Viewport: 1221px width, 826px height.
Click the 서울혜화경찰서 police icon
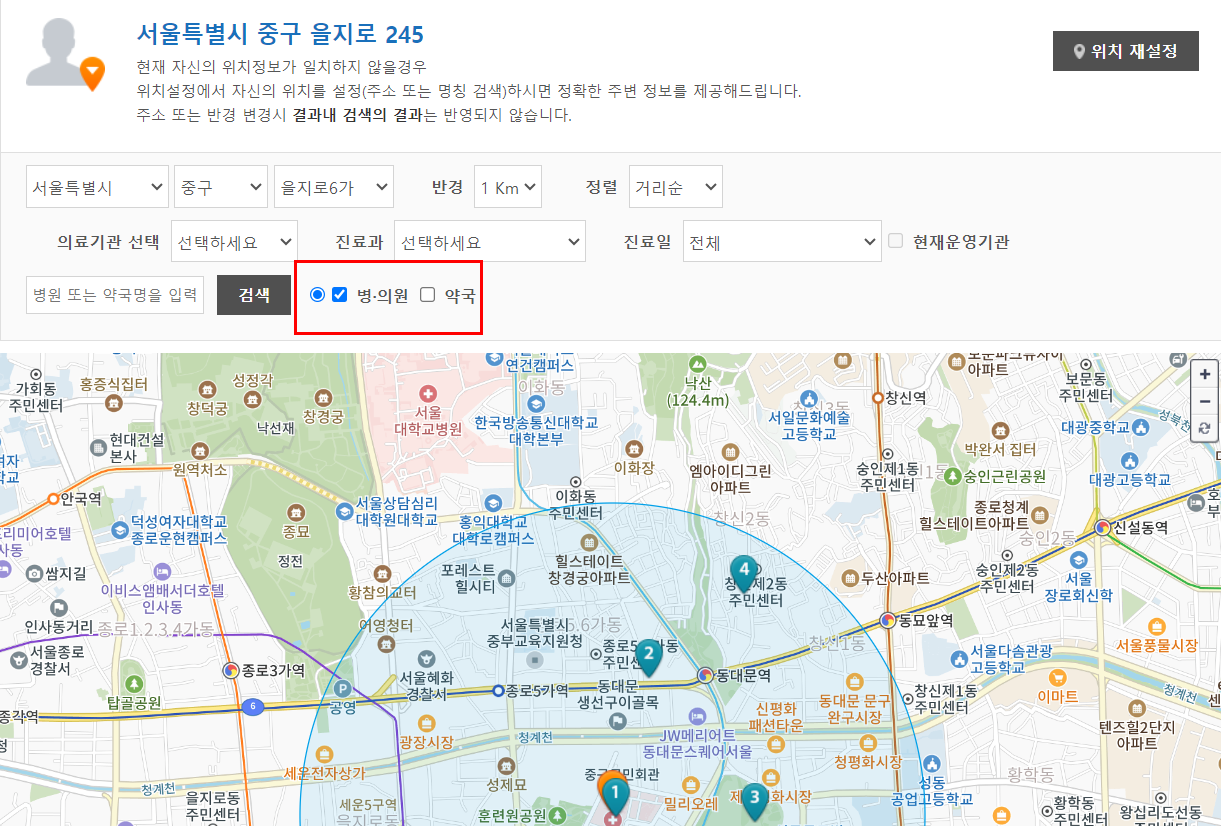click(x=427, y=658)
